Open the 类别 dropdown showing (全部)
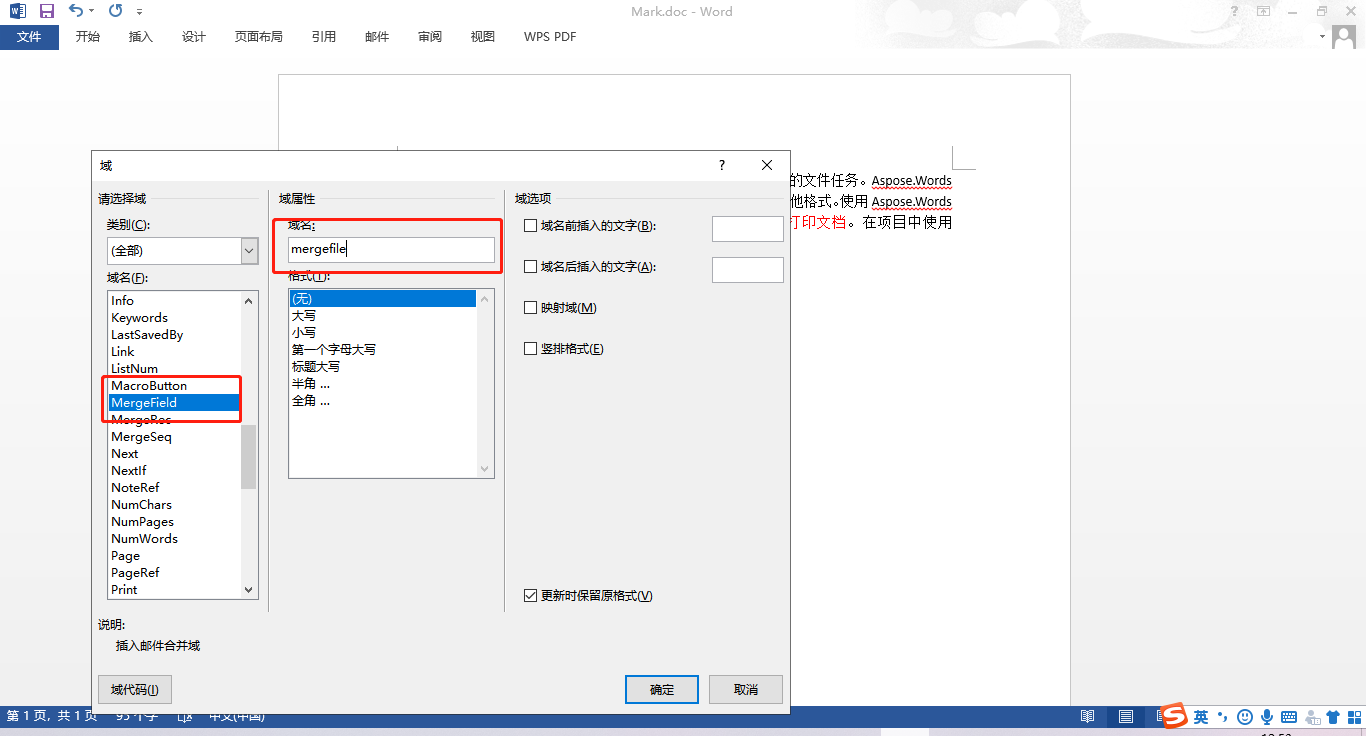Image resolution: width=1366 pixels, height=736 pixels. (x=250, y=250)
